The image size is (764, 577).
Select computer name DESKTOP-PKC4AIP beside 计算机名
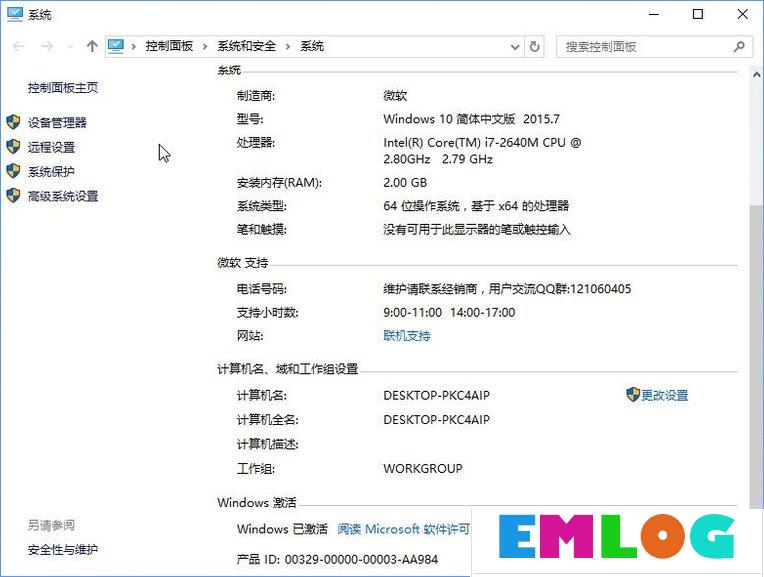click(437, 395)
